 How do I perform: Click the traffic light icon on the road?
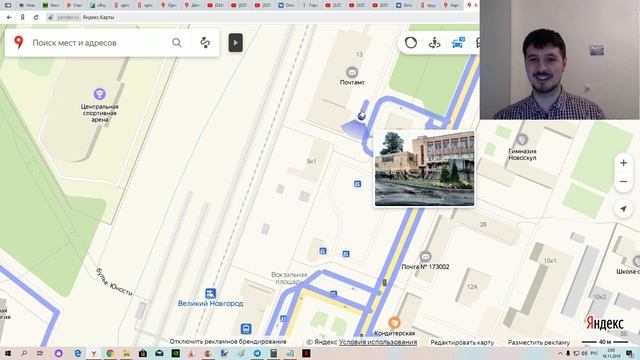point(384,282)
